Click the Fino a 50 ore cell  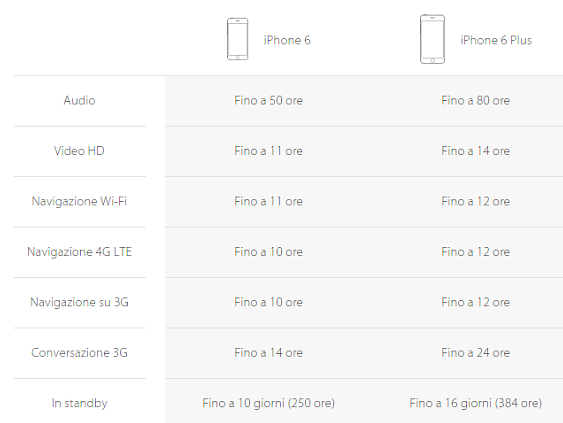pos(268,100)
